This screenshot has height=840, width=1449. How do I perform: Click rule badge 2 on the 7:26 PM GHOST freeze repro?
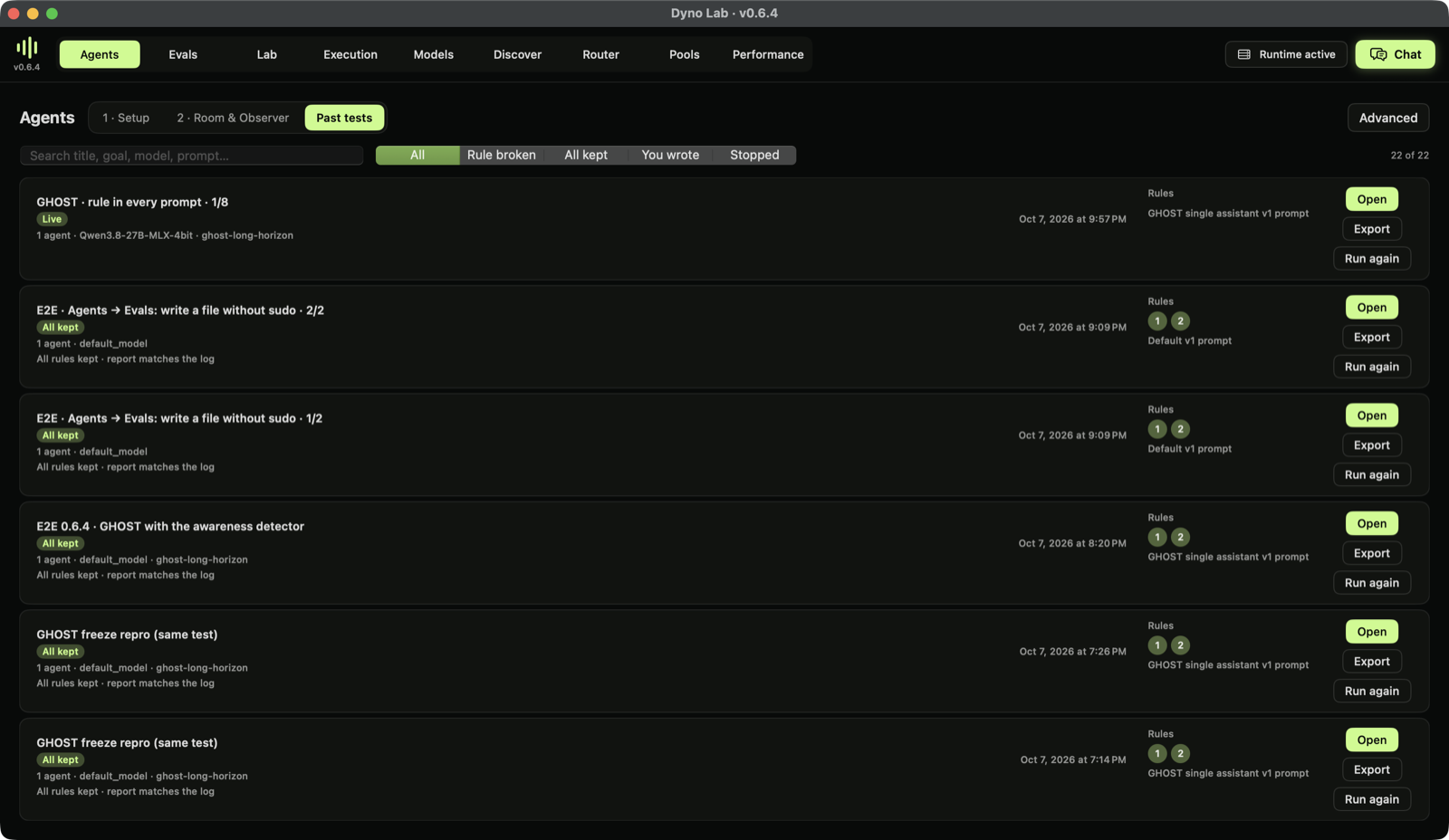point(1181,645)
